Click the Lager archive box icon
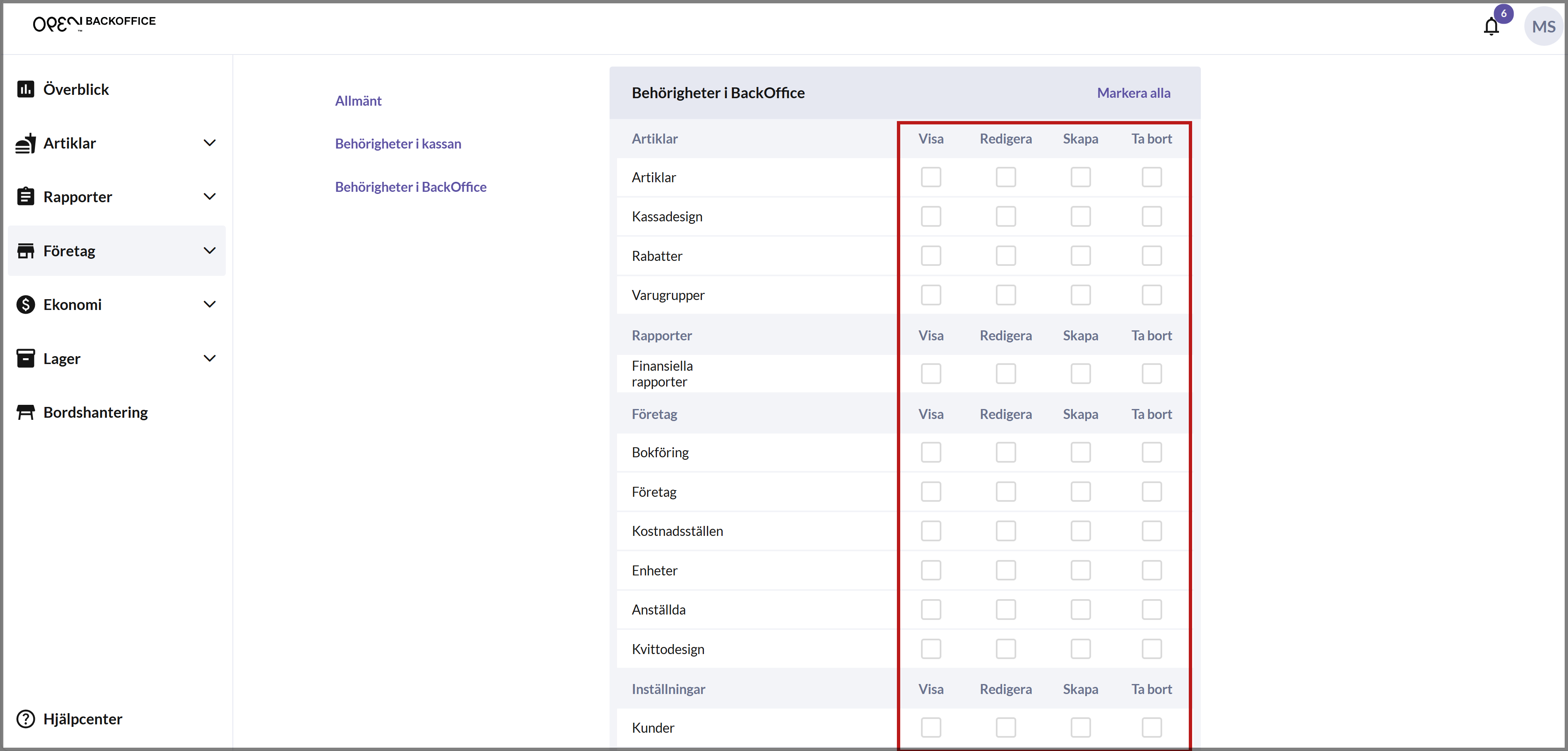Viewport: 1568px width, 751px height. coord(25,358)
